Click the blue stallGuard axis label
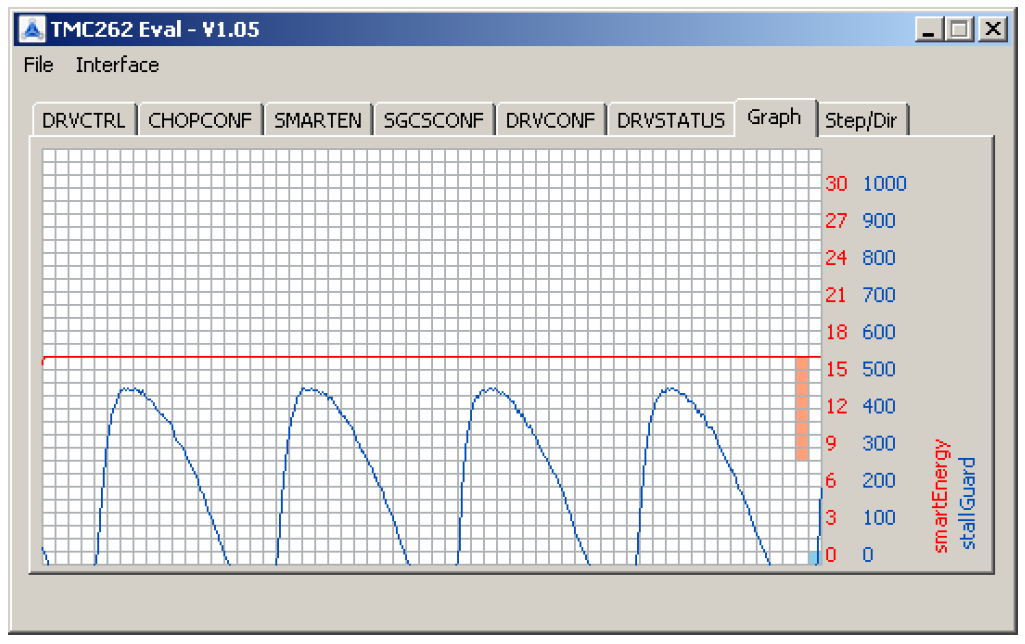Screen dimensions: 1025x644 pos(967,503)
